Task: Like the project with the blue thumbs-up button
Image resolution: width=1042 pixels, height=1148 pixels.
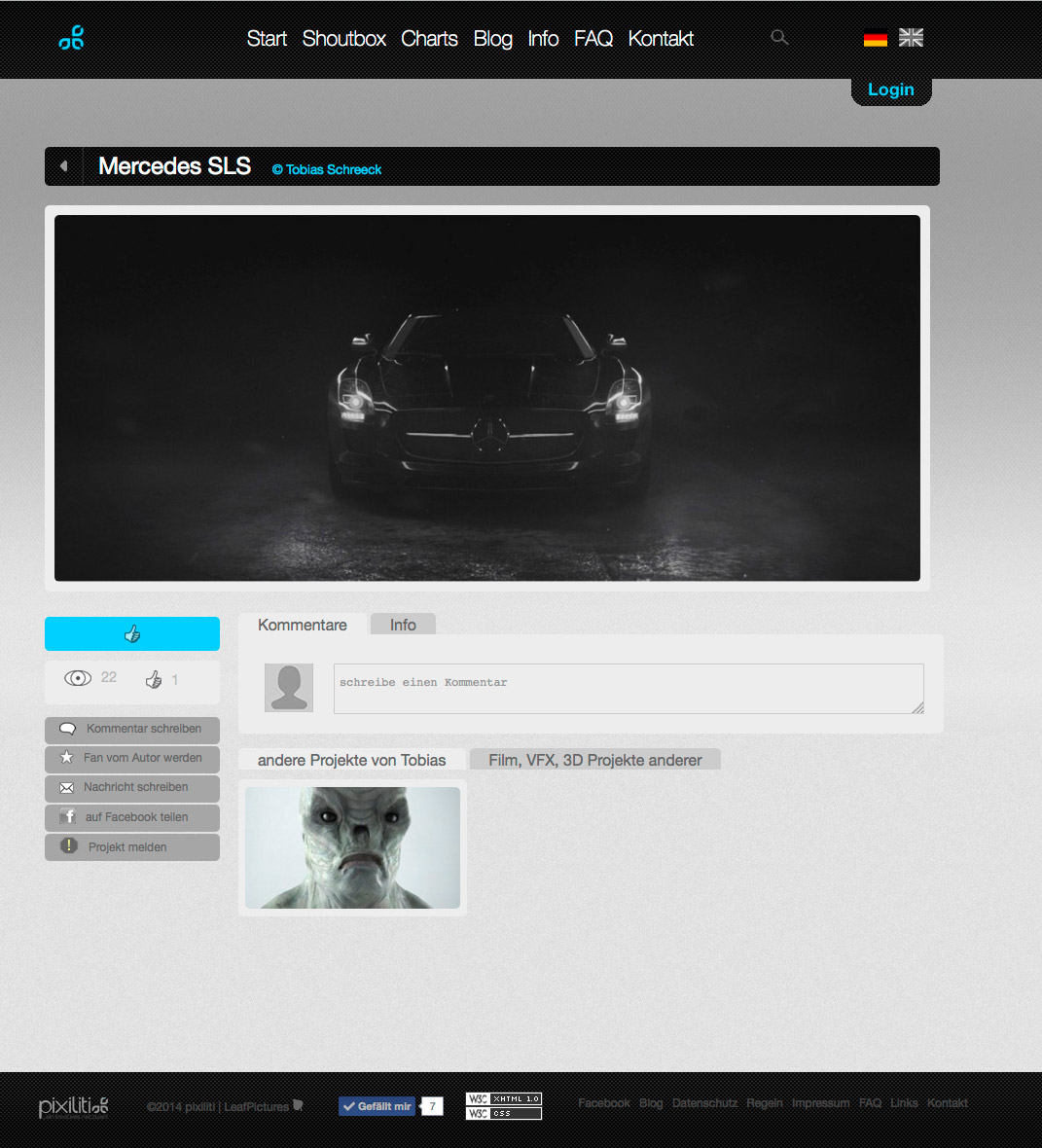Action: point(131,633)
